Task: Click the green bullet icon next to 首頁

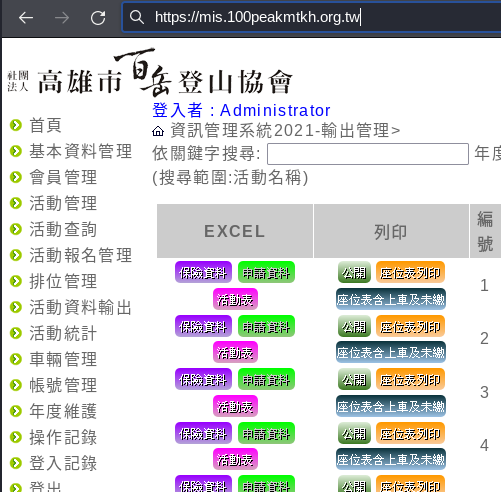Action: click(16, 125)
